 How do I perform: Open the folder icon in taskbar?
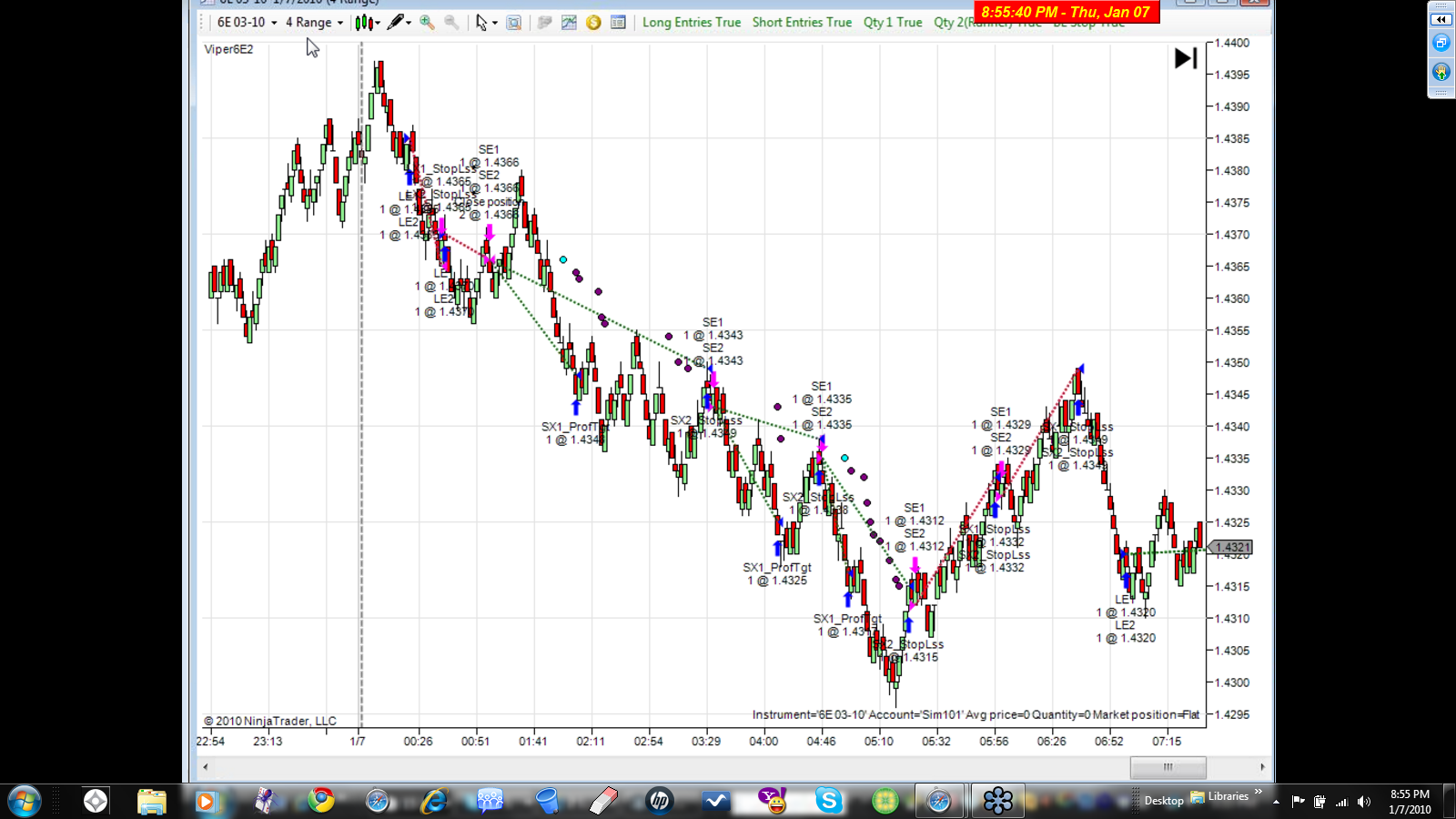(x=152, y=801)
